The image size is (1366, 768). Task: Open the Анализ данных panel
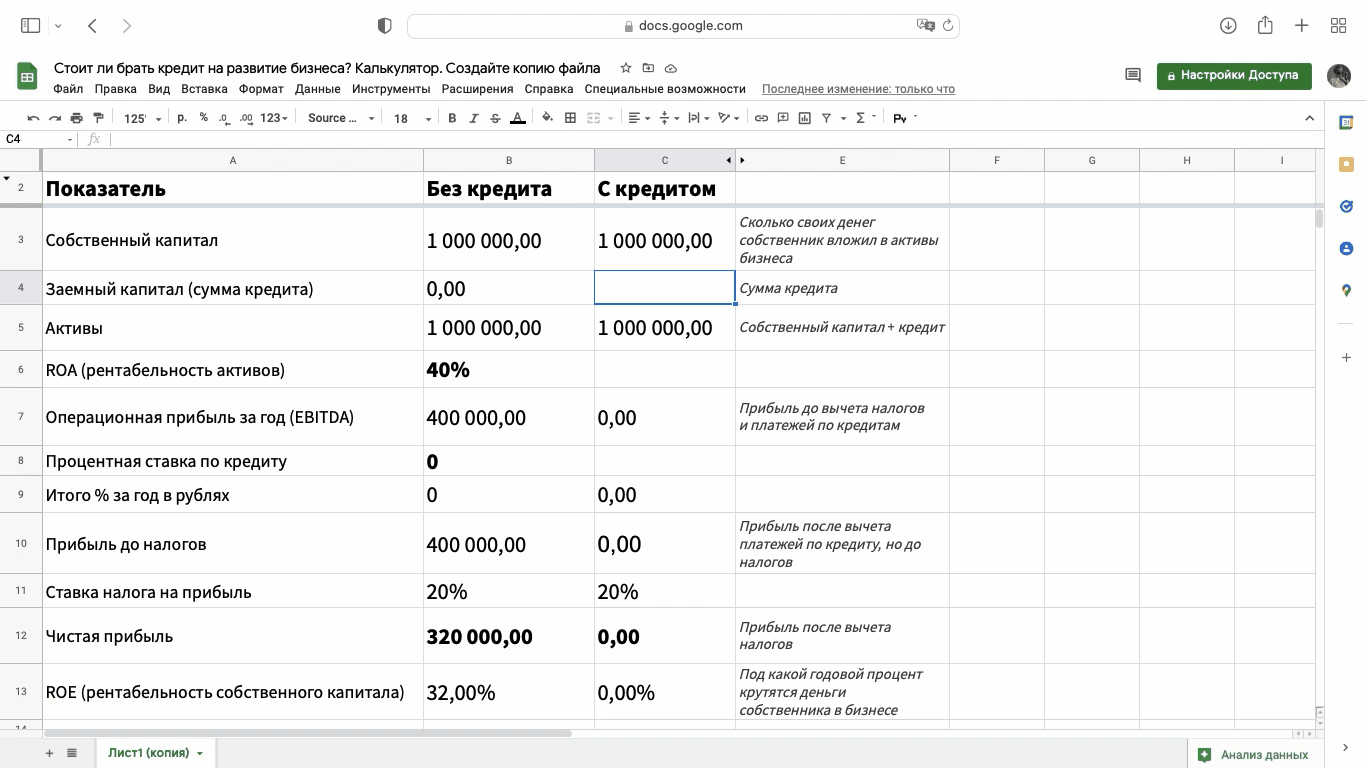[1254, 755]
